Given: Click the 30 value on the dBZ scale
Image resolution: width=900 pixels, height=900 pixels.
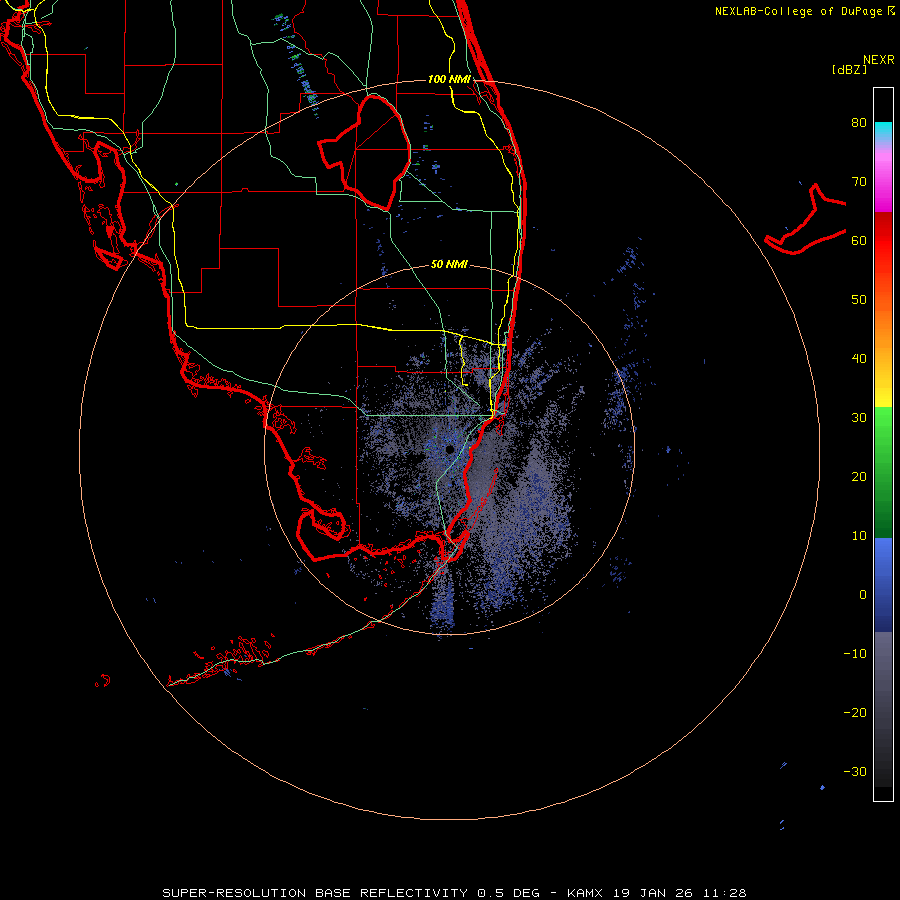Looking at the screenshot, I should click(859, 417).
